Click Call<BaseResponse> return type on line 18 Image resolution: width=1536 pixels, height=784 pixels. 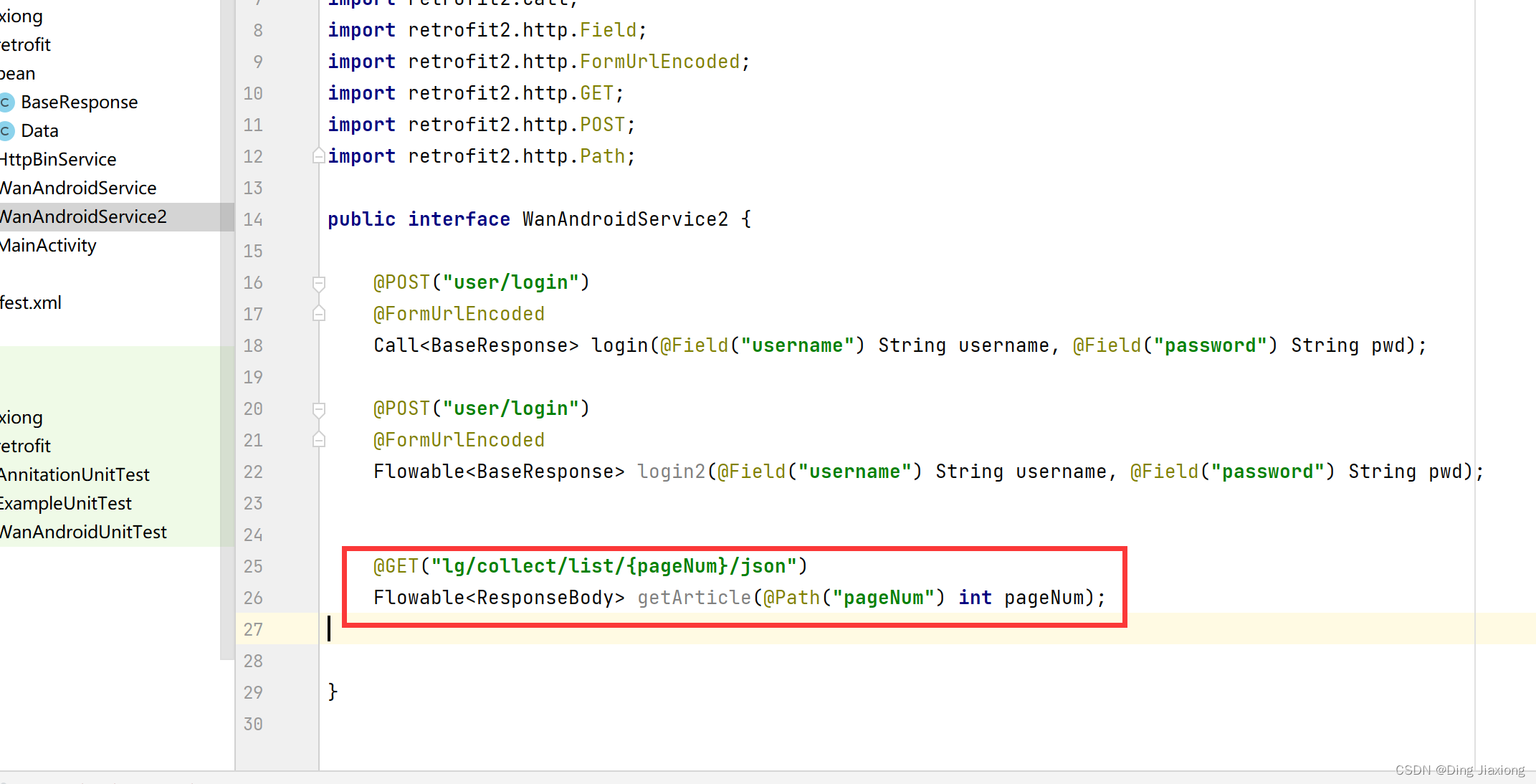click(476, 345)
